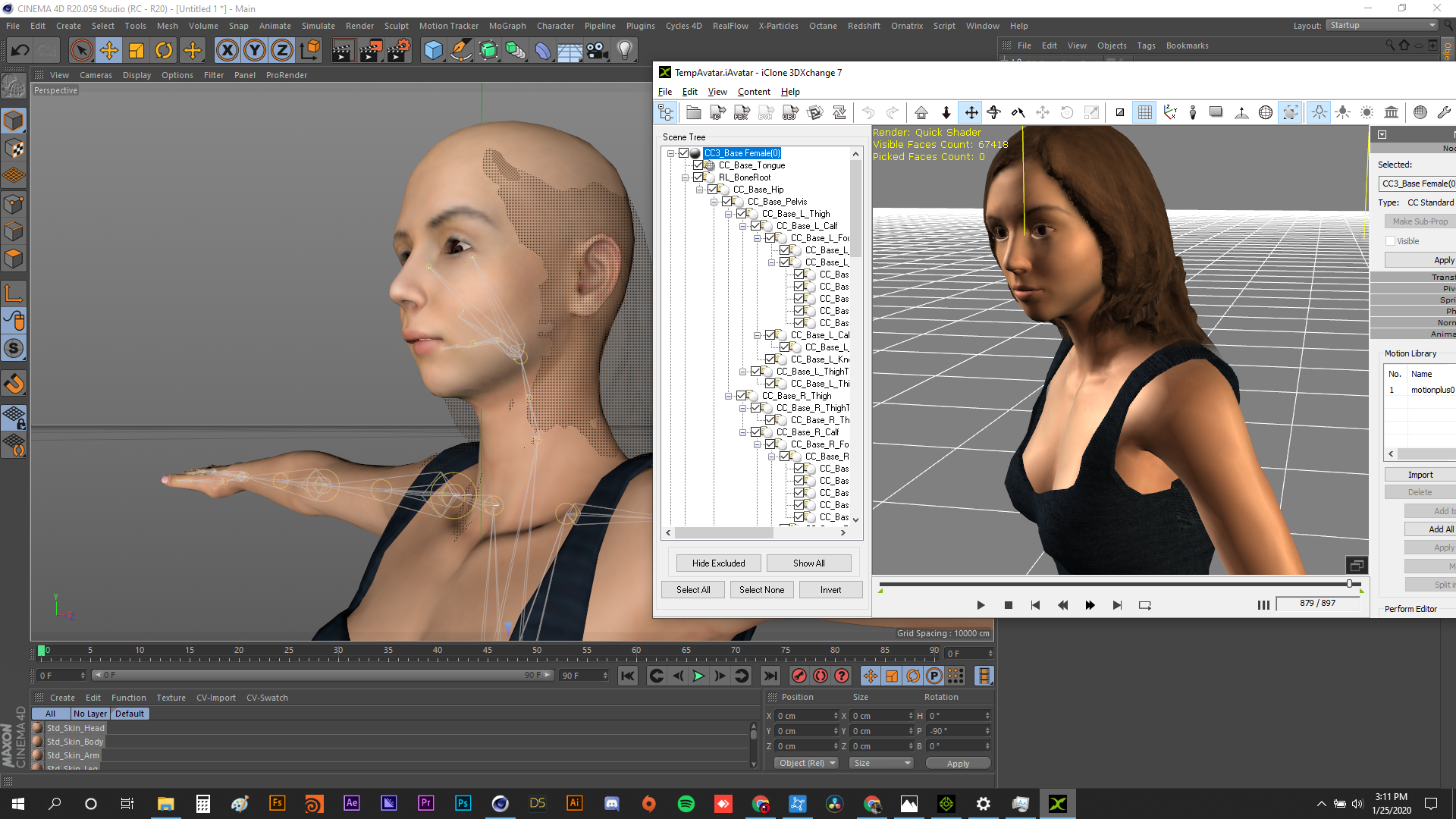The height and width of the screenshot is (819, 1456).
Task: Collapse the CC_Base_R_Thigh tree node
Action: 728,396
